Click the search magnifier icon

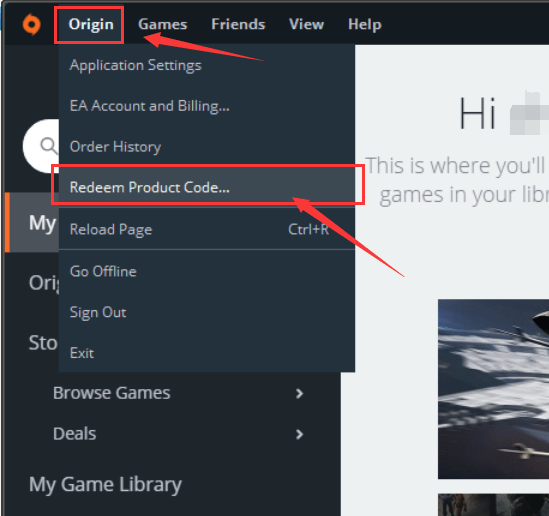(49, 146)
